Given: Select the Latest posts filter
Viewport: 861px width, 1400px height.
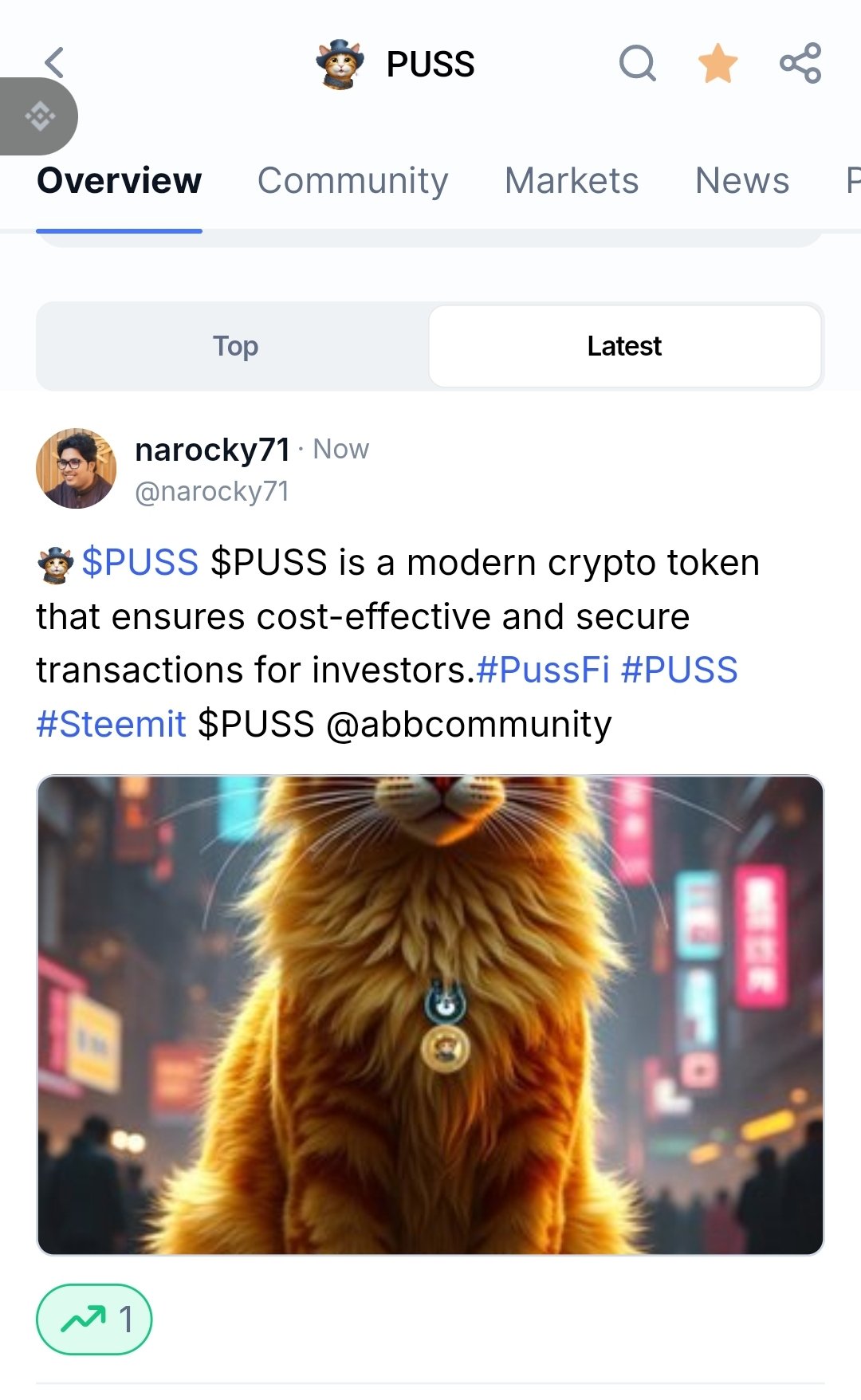Looking at the screenshot, I should click(x=625, y=346).
